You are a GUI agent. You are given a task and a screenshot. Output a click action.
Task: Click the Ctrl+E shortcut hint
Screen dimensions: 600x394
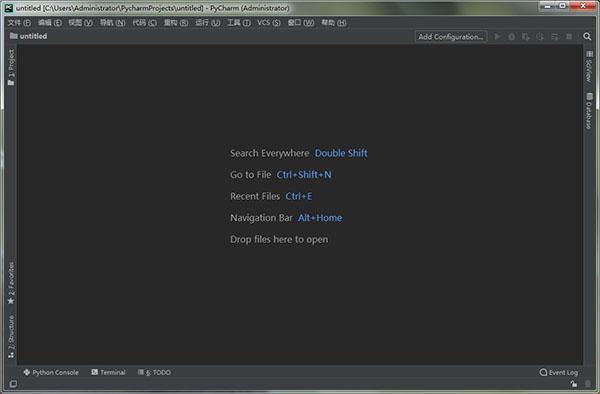299,196
